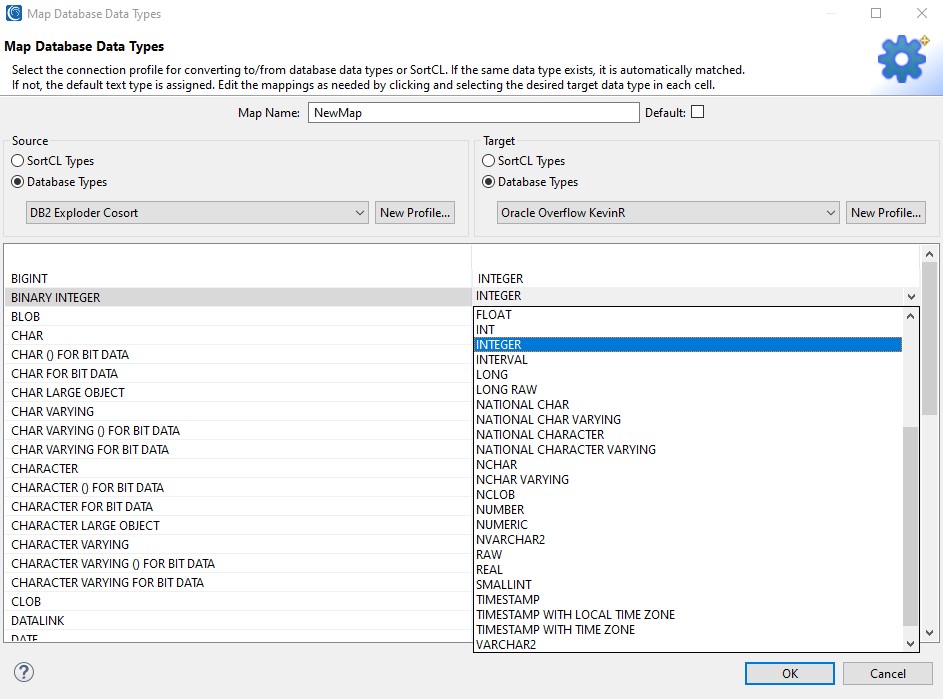Image resolution: width=943 pixels, height=699 pixels.
Task: Open Help via the question mark icon
Action: click(22, 673)
